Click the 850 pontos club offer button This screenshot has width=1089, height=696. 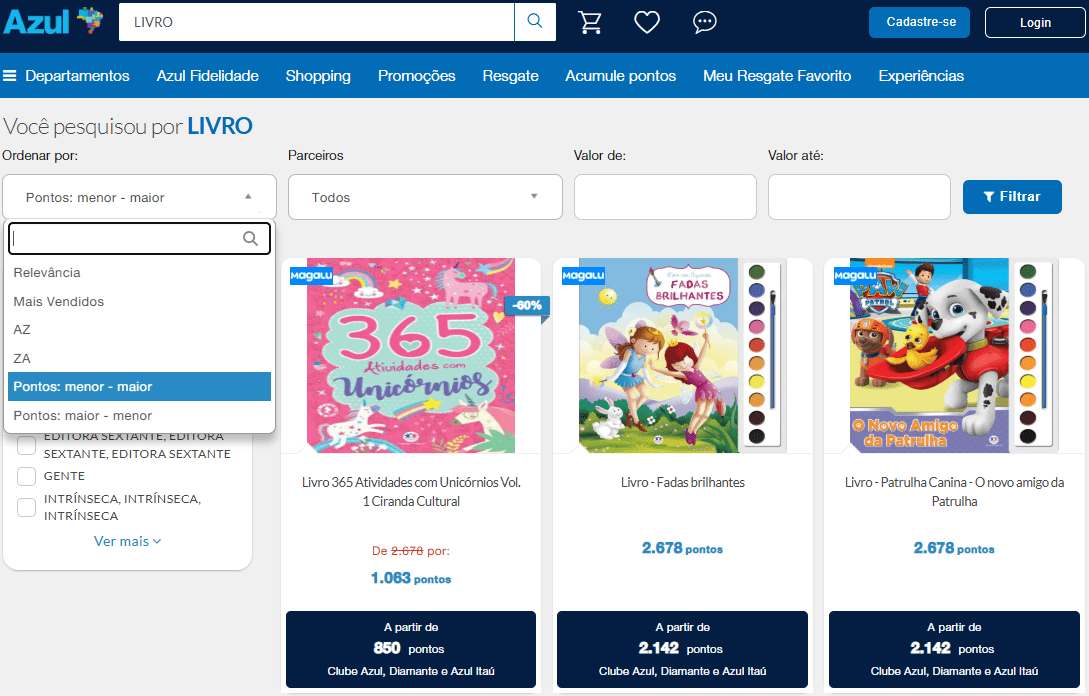point(411,649)
